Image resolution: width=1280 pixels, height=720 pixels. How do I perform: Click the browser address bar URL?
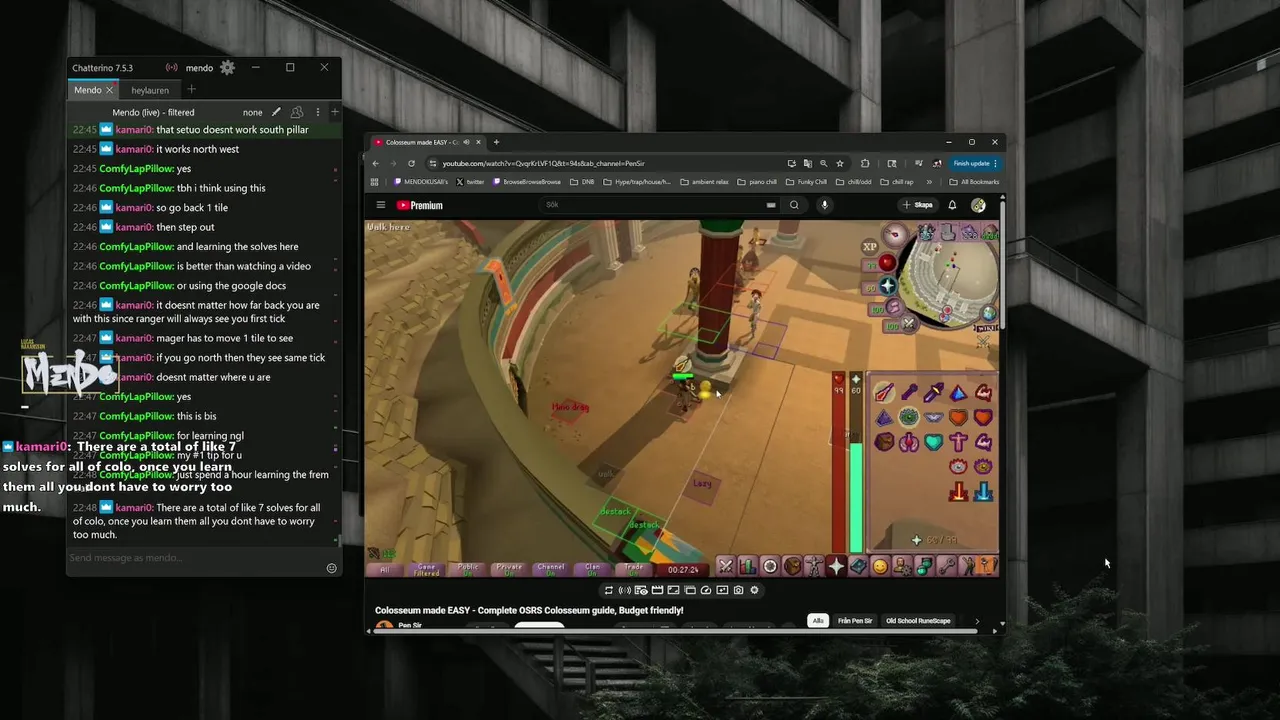pyautogui.click(x=544, y=163)
